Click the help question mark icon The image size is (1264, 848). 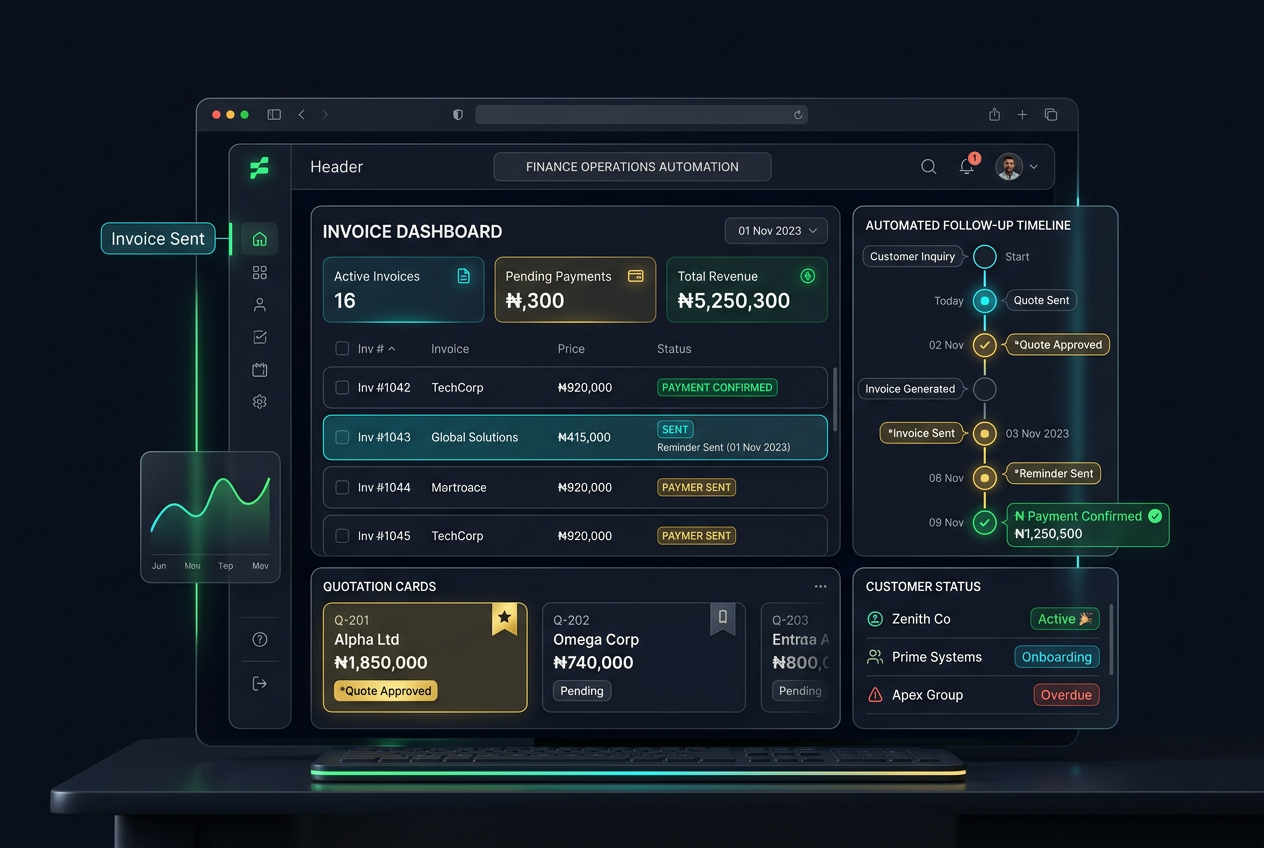(x=260, y=640)
